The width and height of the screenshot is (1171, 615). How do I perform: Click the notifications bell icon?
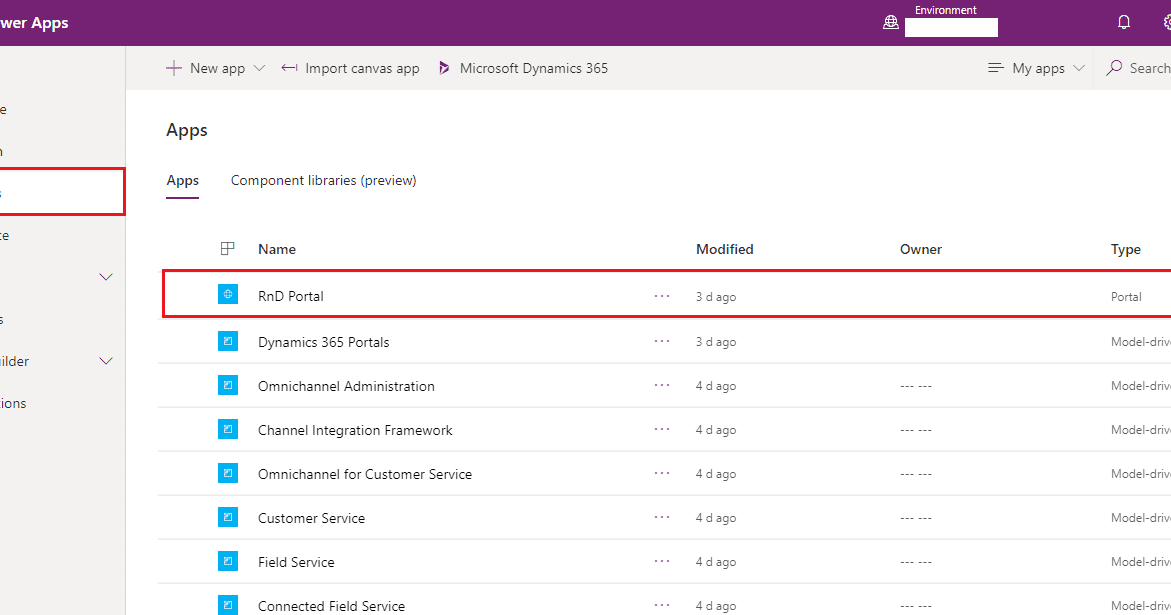pos(1124,21)
